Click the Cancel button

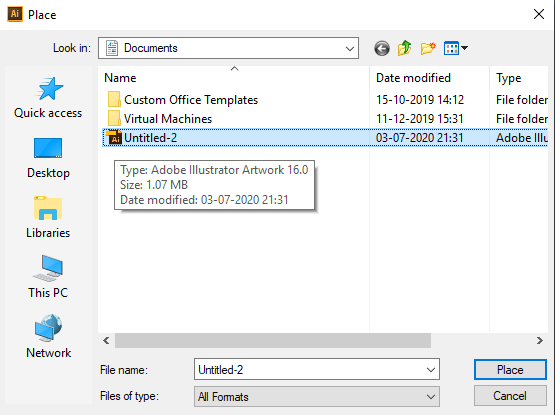(x=510, y=396)
